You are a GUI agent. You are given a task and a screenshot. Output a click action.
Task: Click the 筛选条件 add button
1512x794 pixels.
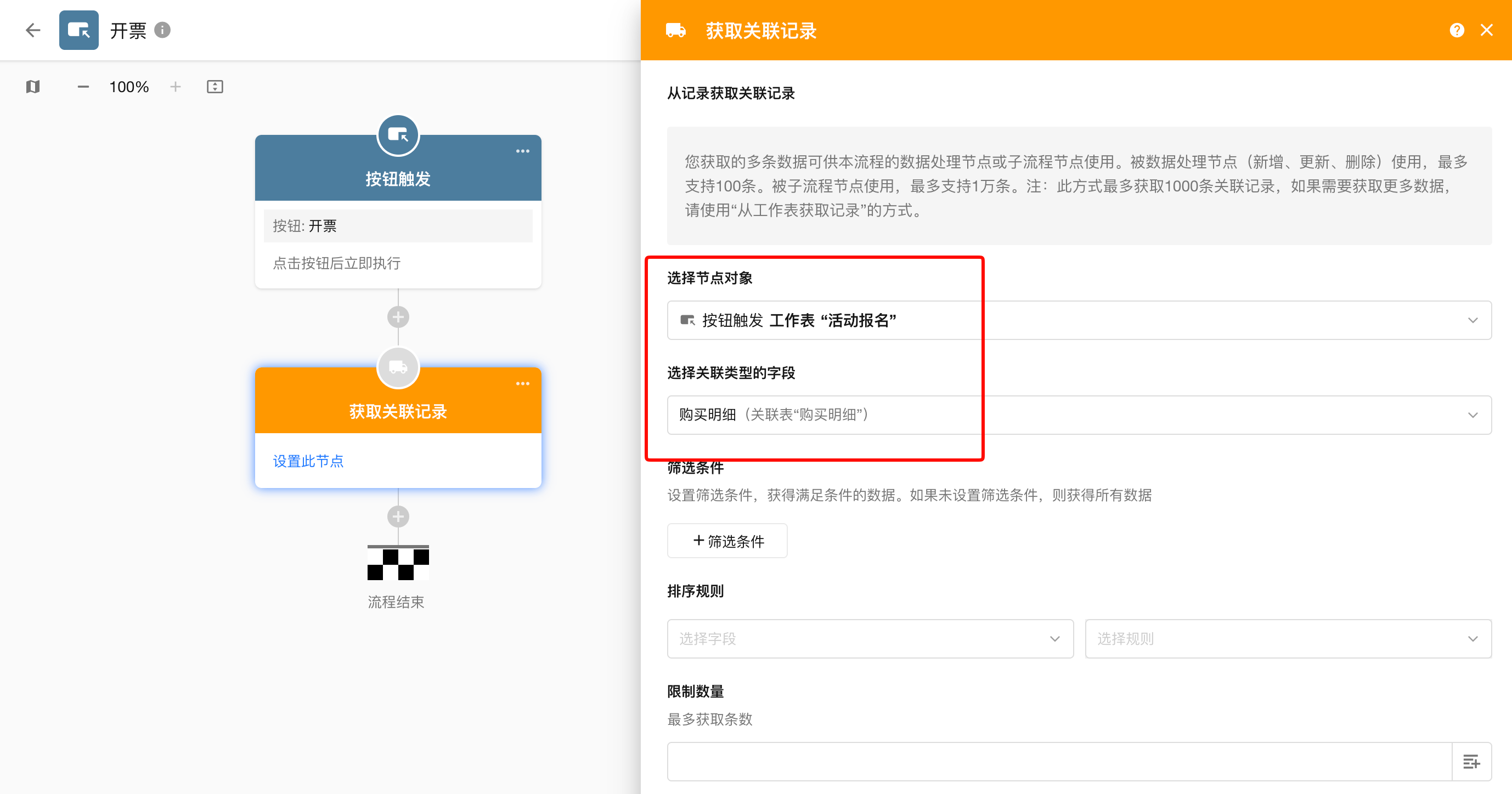(727, 541)
